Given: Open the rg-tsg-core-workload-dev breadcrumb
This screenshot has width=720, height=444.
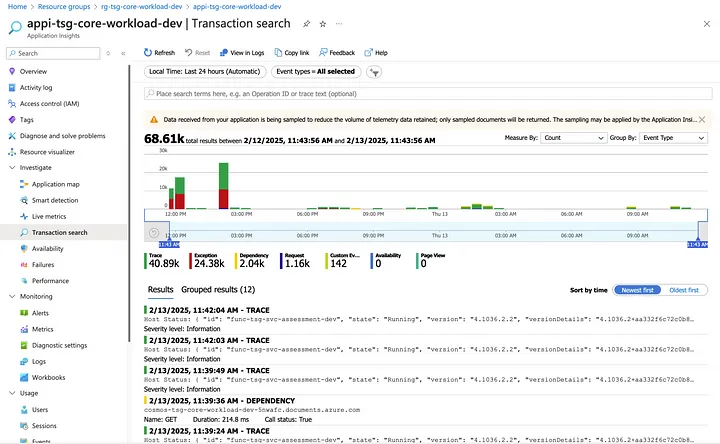Looking at the screenshot, I should pos(141,6).
